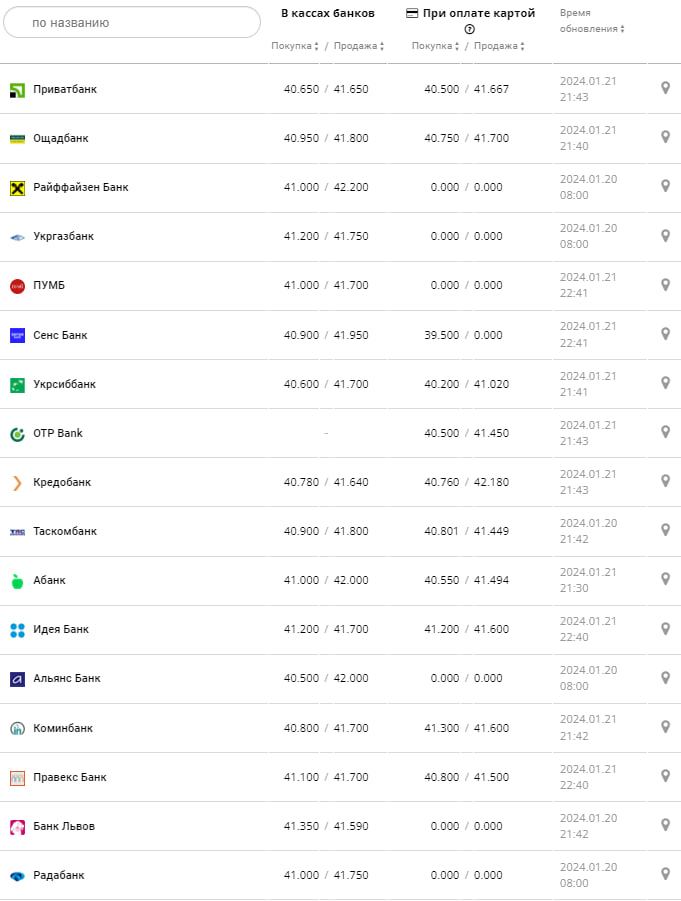
Task: Click the card payment help question icon
Action: [469, 30]
